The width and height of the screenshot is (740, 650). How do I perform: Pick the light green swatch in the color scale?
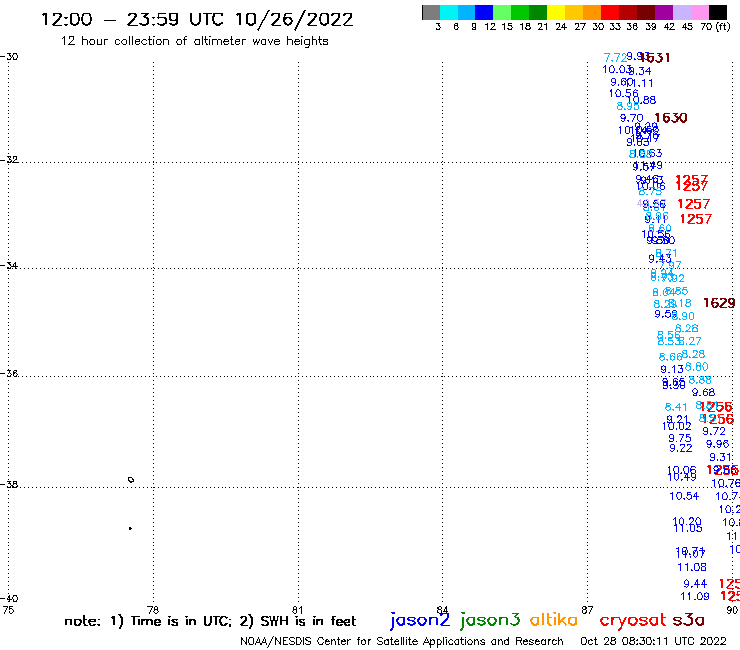[x=502, y=12]
